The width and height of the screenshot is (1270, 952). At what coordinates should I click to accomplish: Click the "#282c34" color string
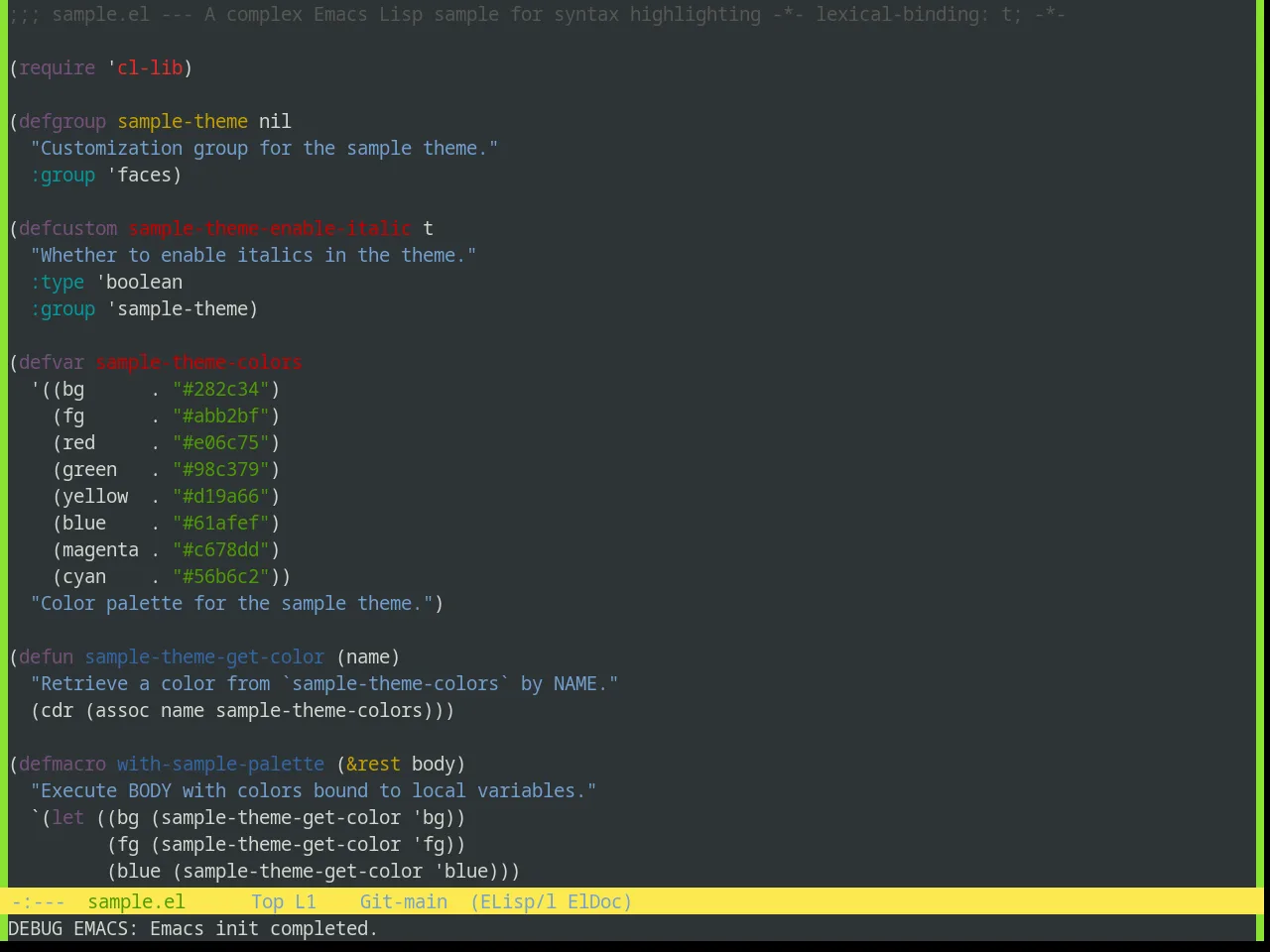point(220,389)
